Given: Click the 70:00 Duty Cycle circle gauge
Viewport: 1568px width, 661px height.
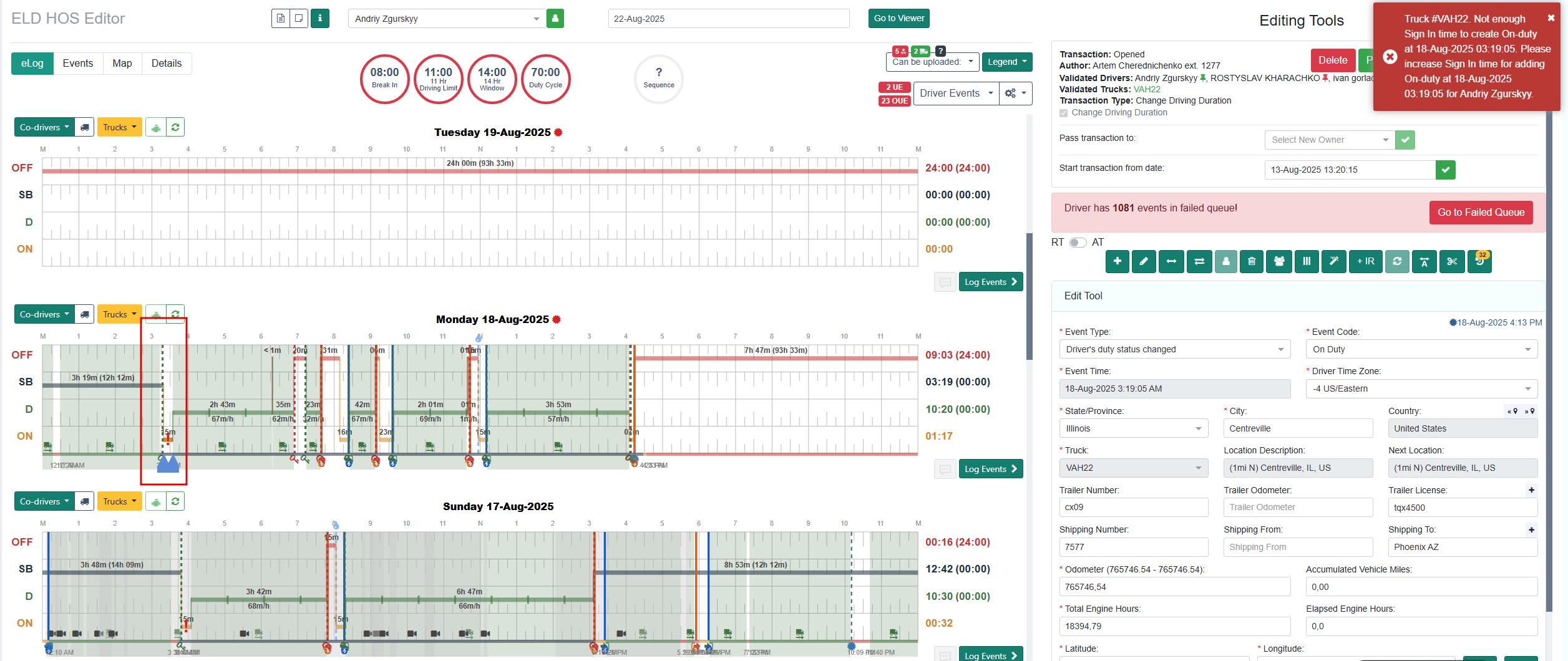Looking at the screenshot, I should pyautogui.click(x=545, y=79).
